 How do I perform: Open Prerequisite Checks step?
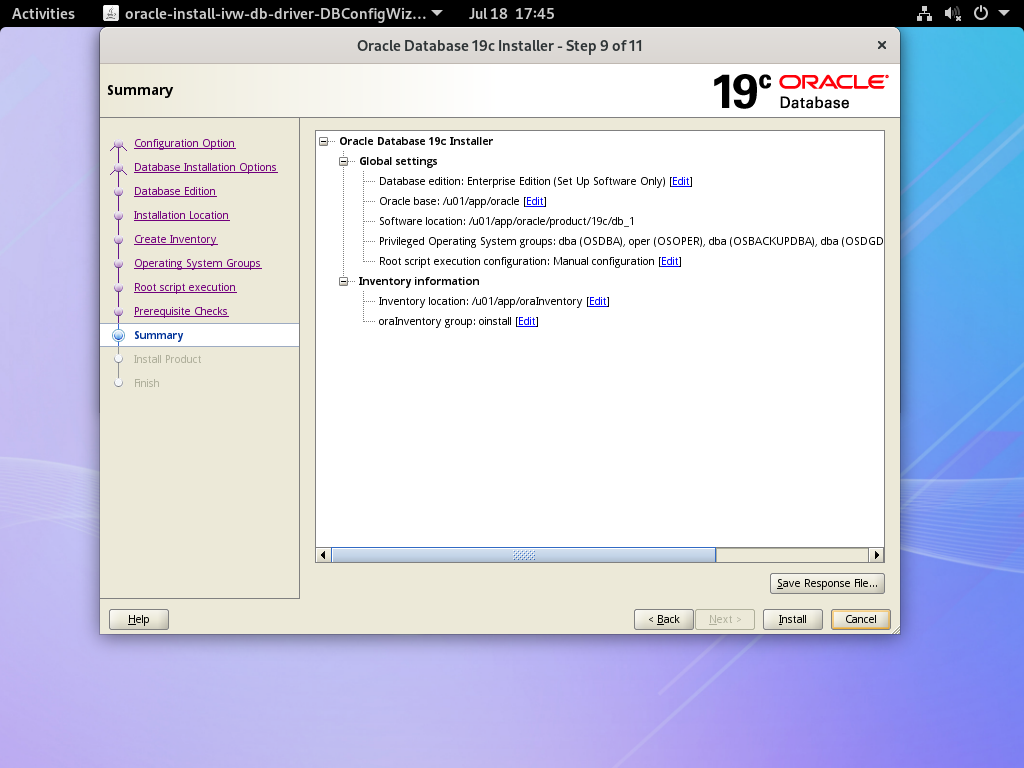(181, 312)
